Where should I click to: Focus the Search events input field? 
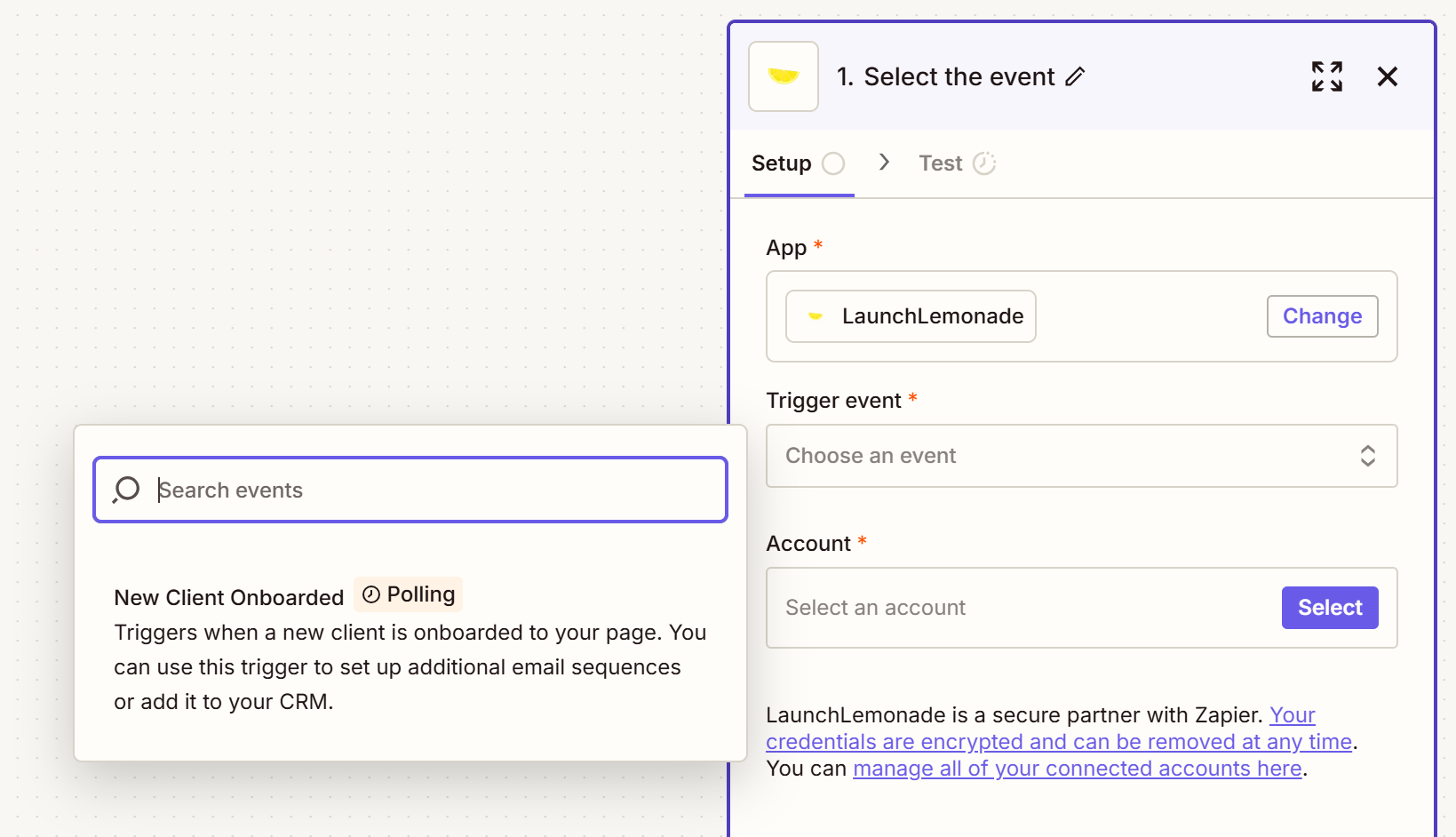[410, 490]
